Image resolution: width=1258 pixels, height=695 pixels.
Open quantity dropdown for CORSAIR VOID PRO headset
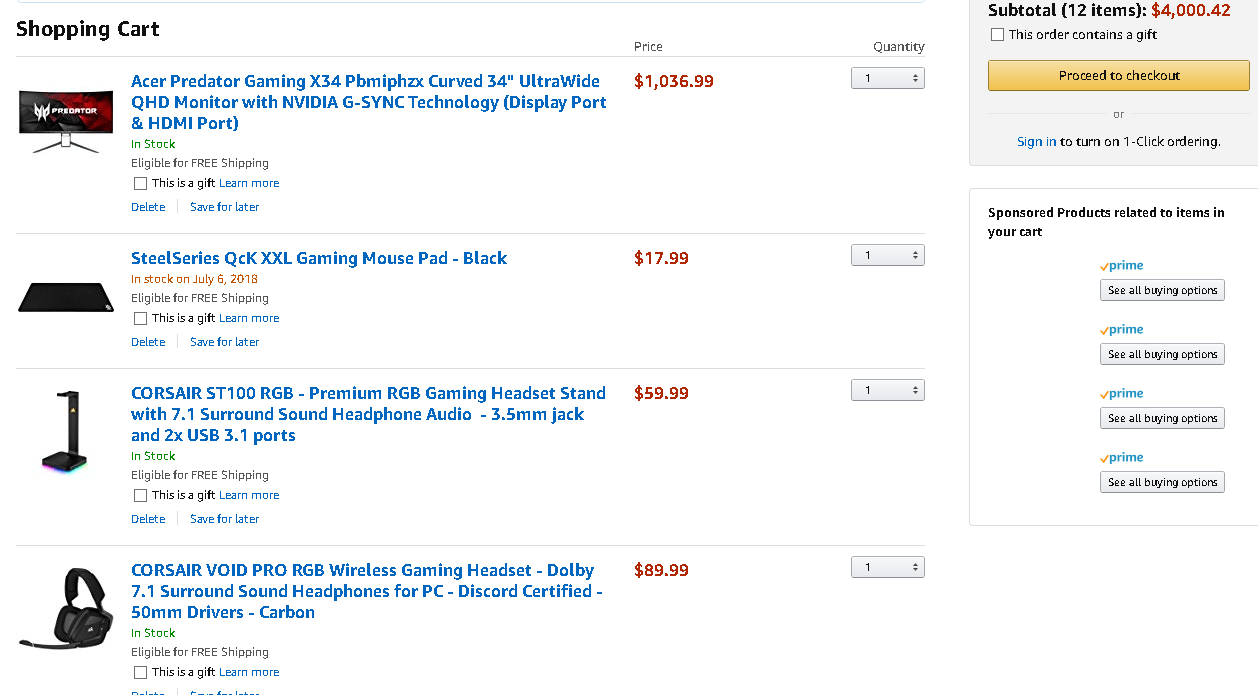tap(887, 567)
